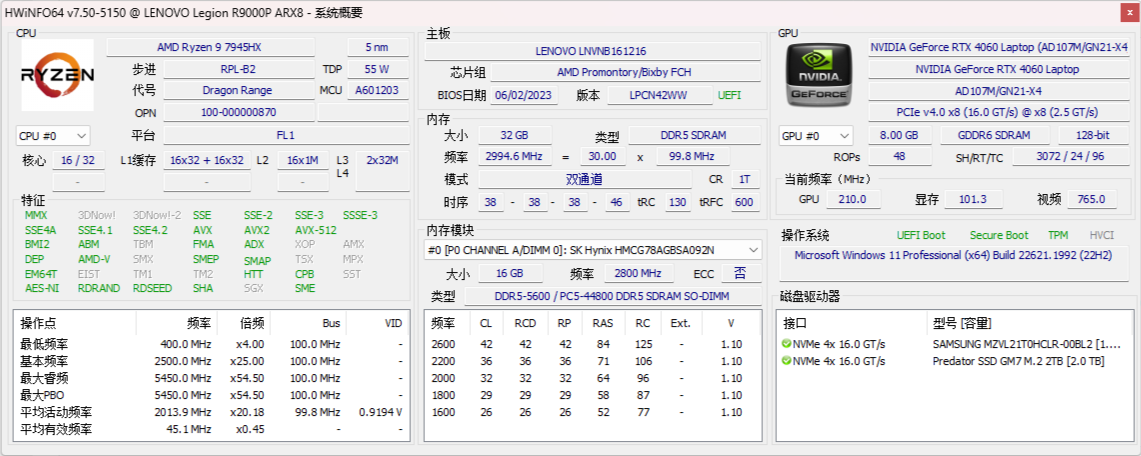Click the AMD-V feature flag
1141x456 pixels.
[x=95, y=259]
